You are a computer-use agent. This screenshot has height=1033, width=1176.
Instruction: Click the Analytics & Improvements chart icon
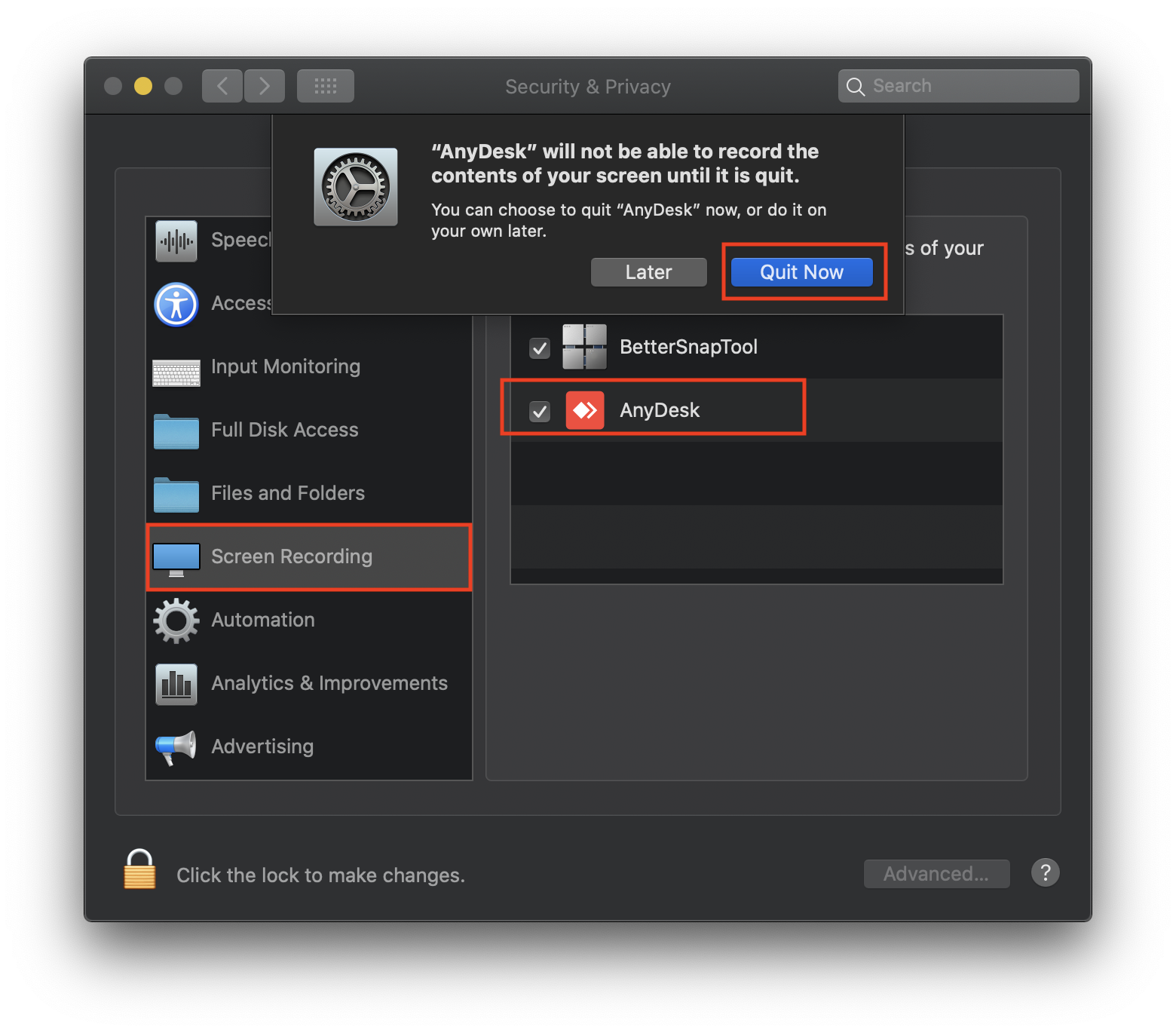coord(176,684)
